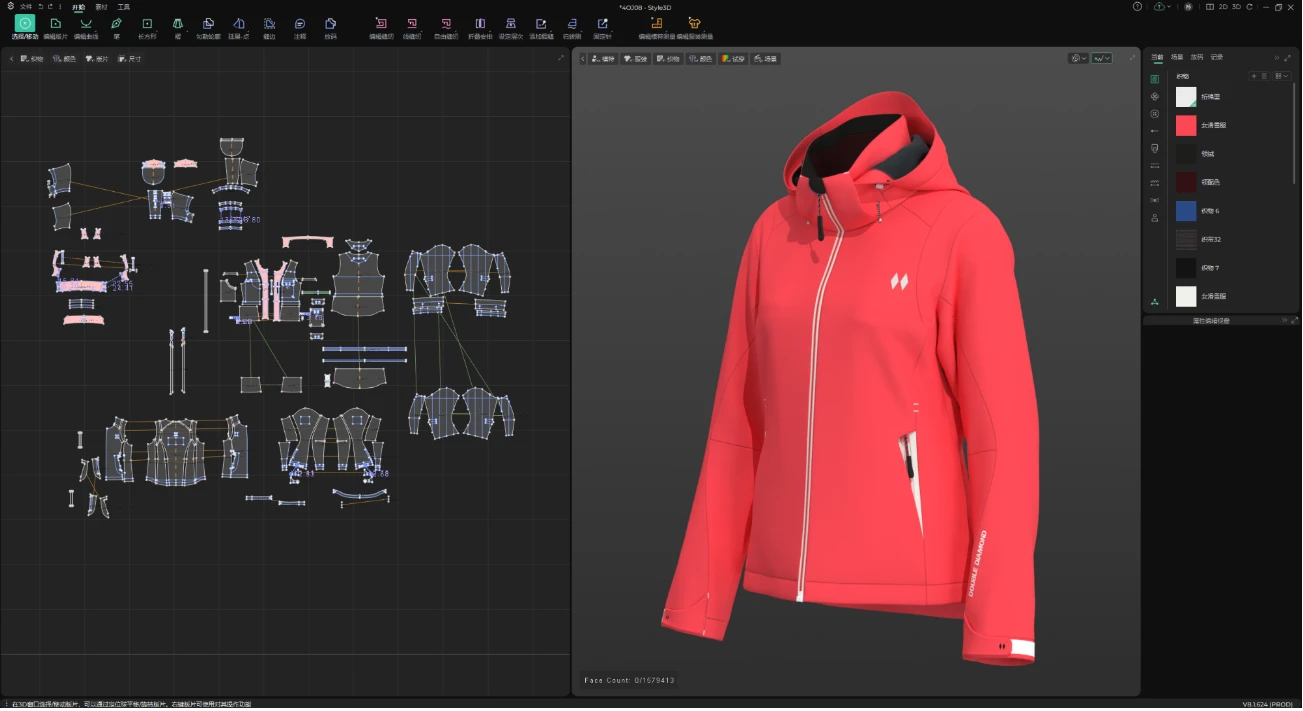
Task: Click the add (+) button in the fabric panel
Action: click(x=1254, y=76)
